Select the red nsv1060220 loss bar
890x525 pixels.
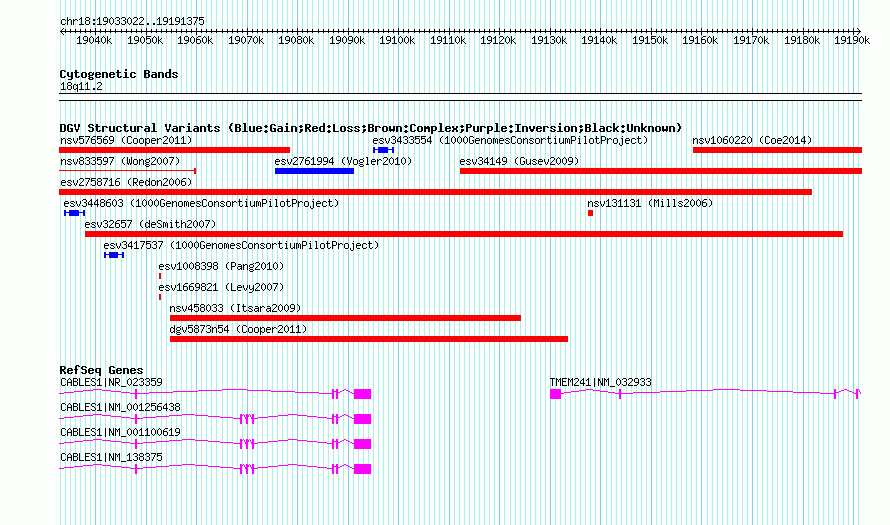tap(778, 150)
